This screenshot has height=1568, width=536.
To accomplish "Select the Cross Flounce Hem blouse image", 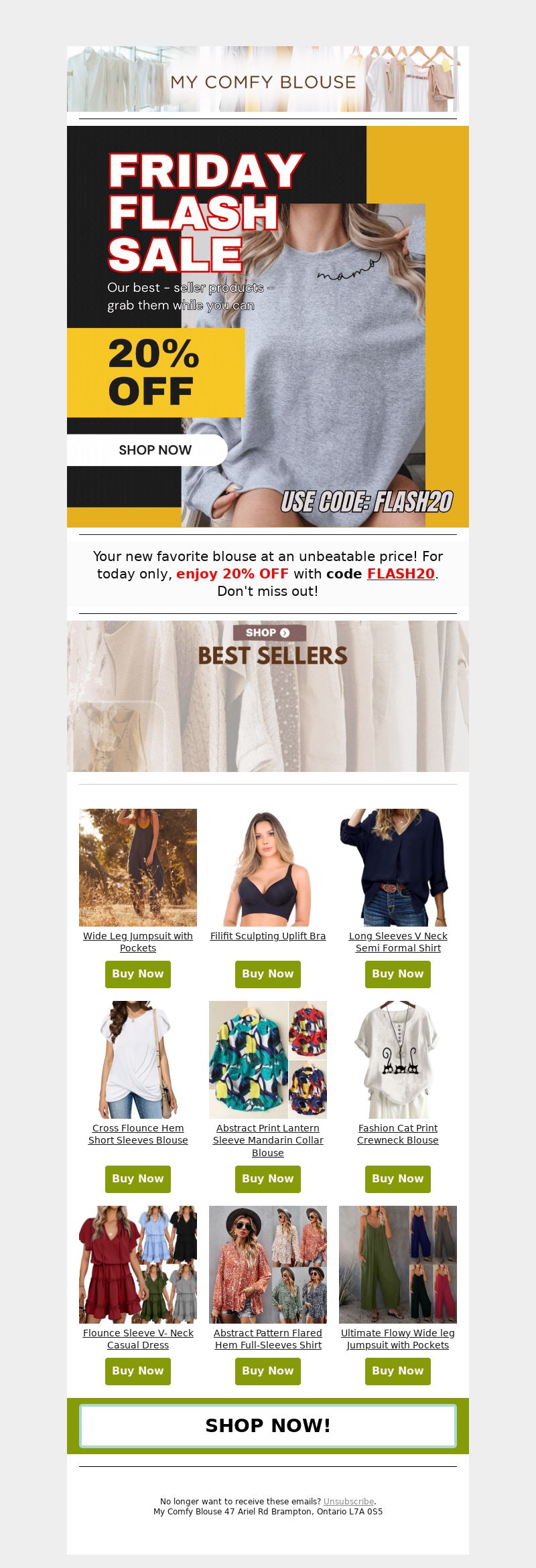I will tap(138, 1059).
